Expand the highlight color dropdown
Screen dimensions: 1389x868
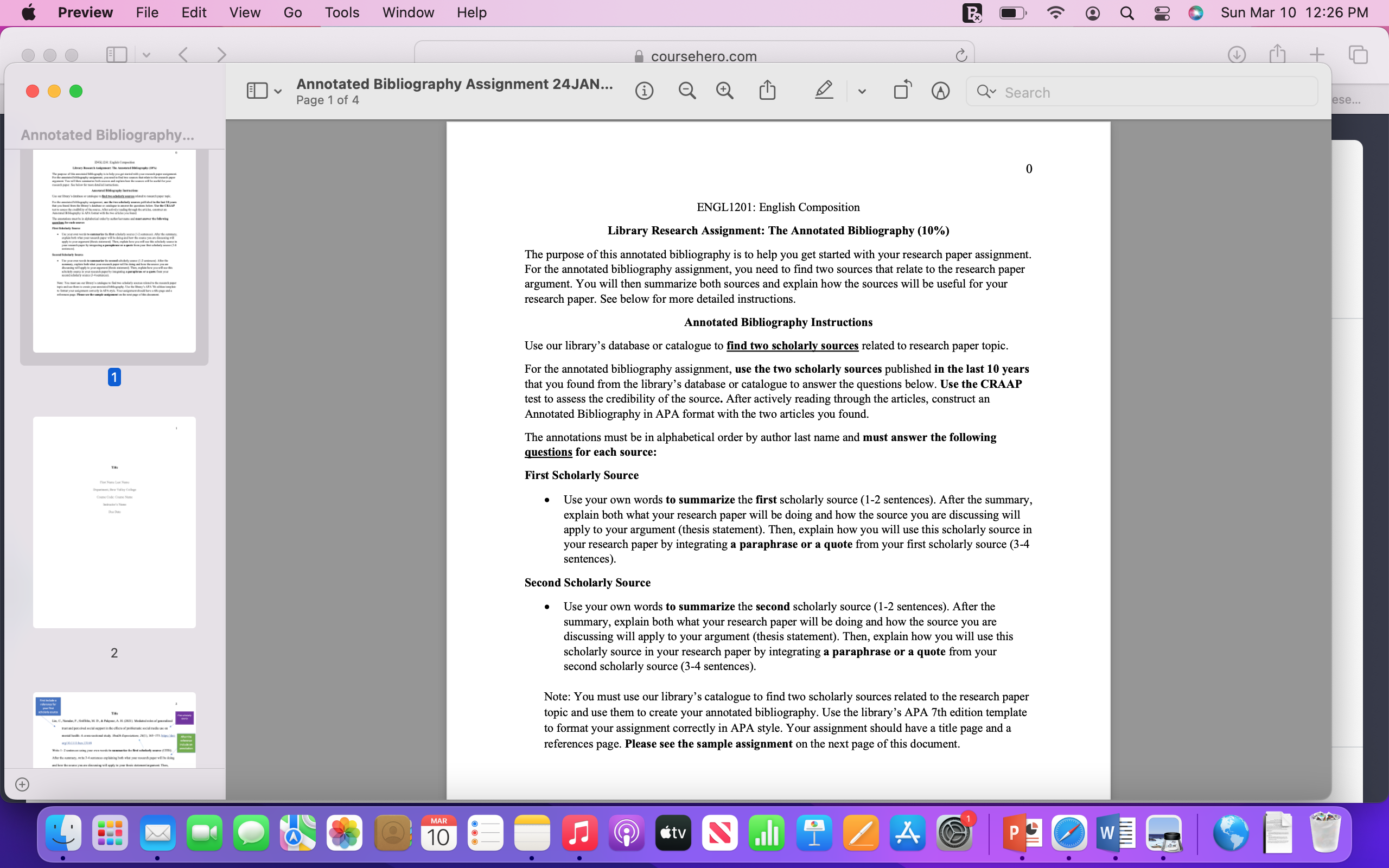[x=861, y=90]
